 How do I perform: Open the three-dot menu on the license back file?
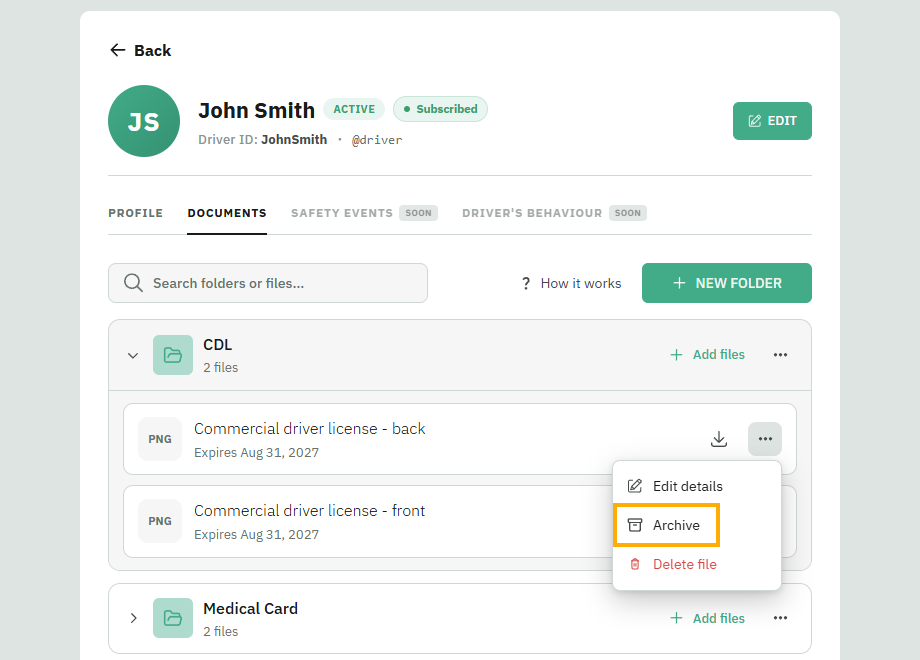[765, 439]
